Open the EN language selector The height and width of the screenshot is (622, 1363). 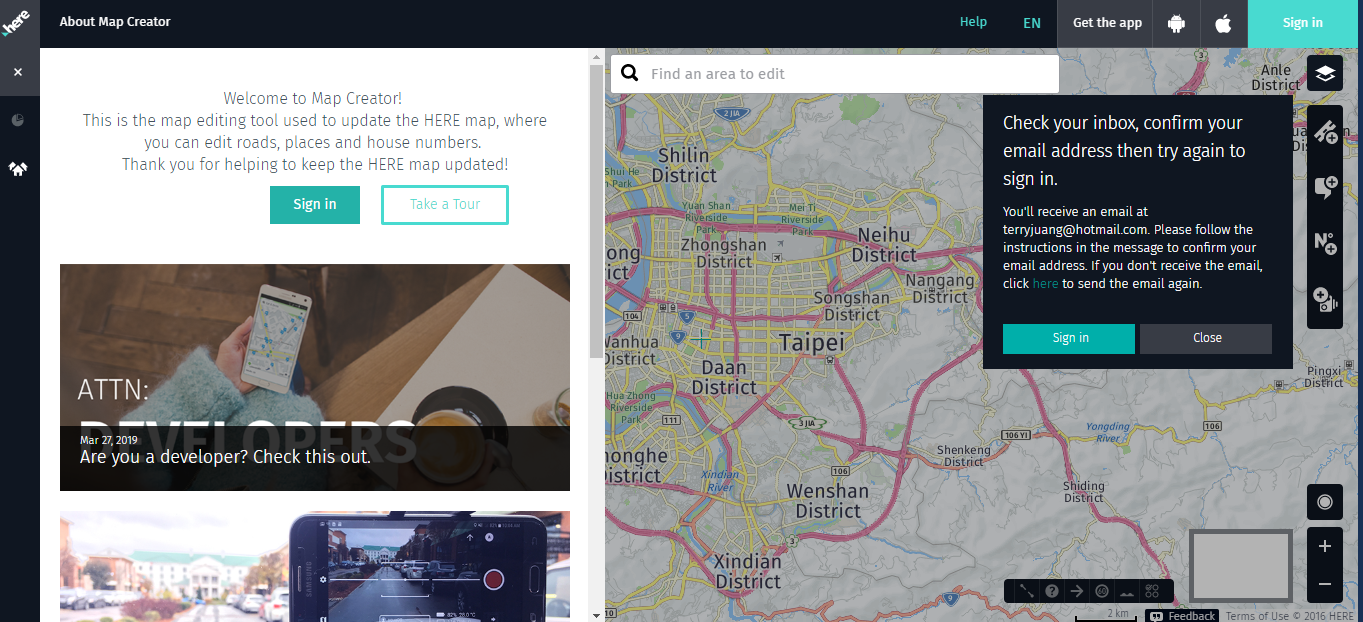coord(1032,23)
